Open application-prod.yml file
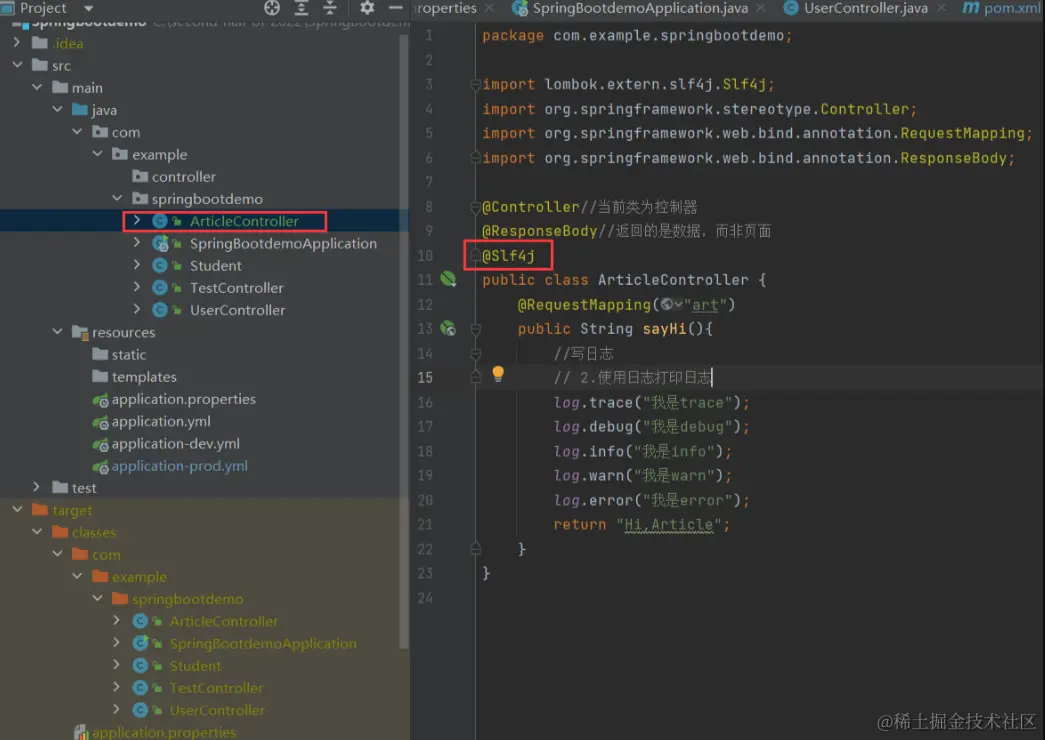The width and height of the screenshot is (1045, 740). 179,466
